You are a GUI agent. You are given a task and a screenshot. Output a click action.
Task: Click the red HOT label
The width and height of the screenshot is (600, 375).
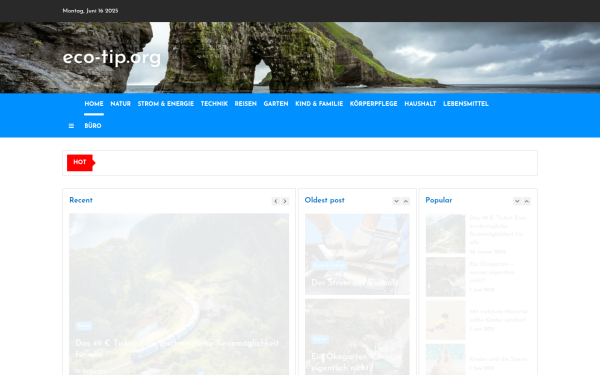pos(80,162)
